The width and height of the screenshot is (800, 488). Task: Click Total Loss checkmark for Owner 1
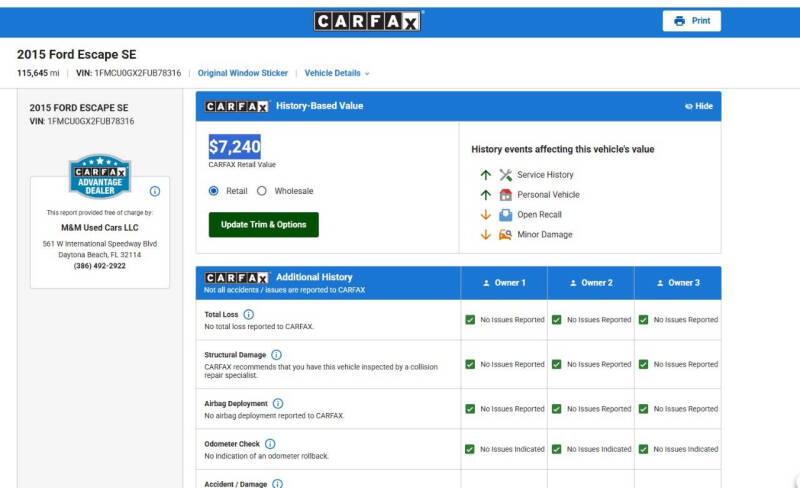coord(470,320)
